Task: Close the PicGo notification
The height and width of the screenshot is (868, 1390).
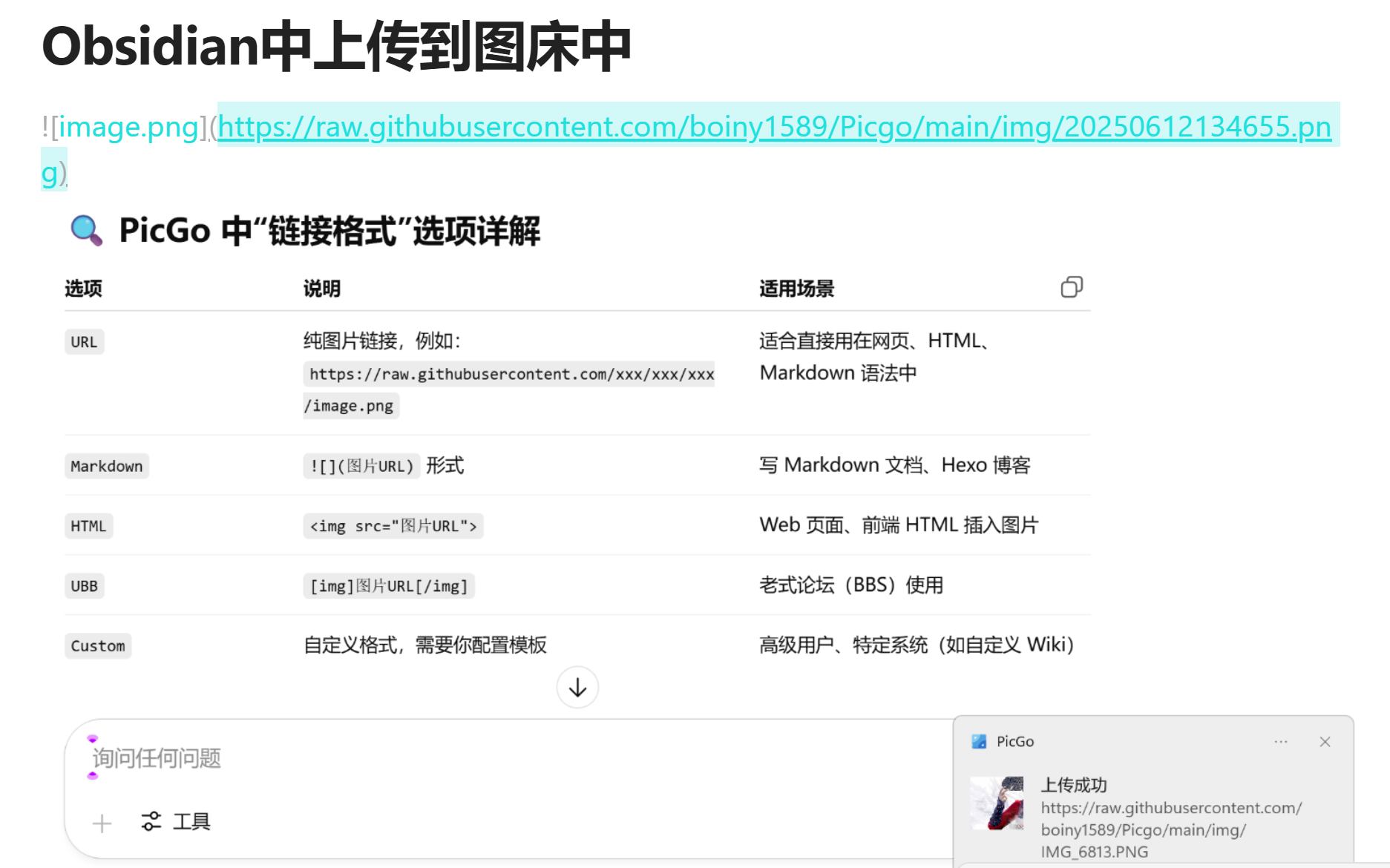Action: point(1325,742)
